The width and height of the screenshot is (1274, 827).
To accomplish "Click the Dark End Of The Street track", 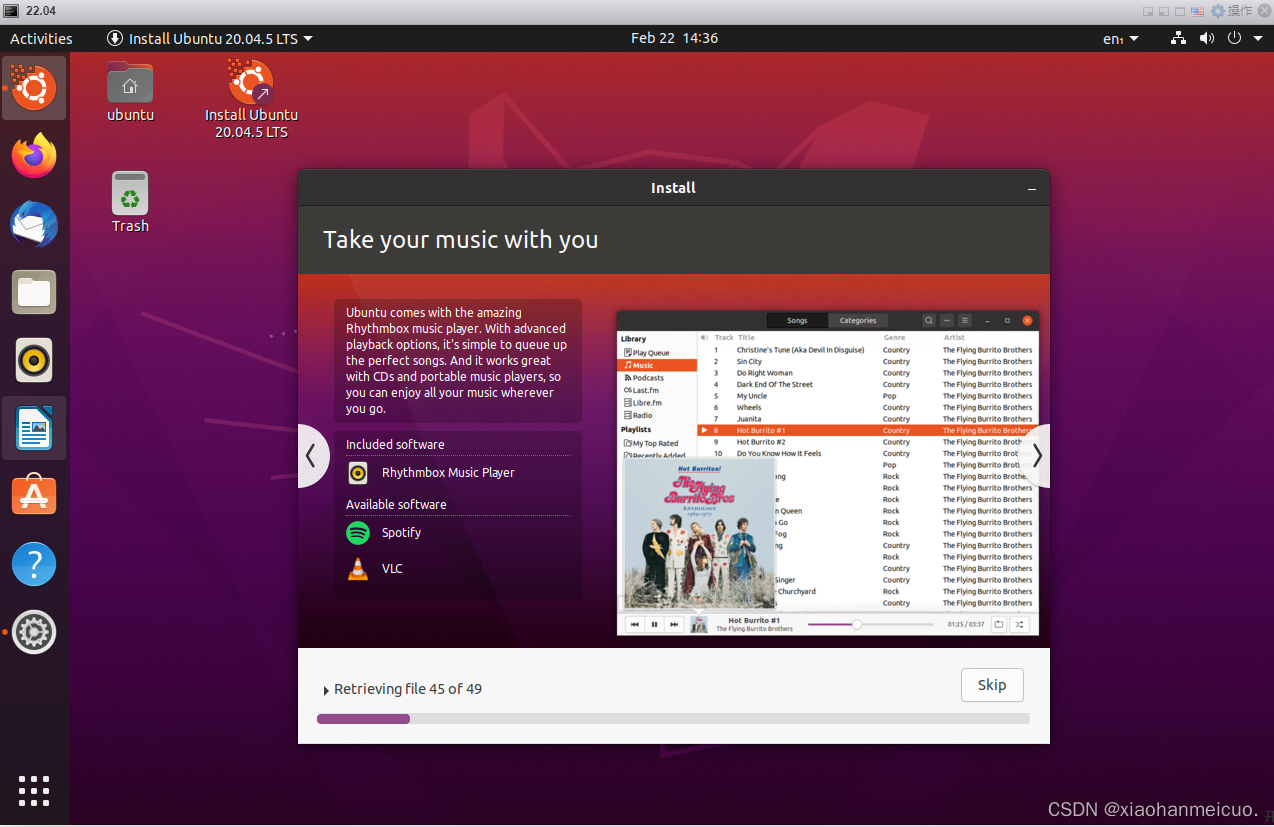I will pyautogui.click(x=868, y=384).
